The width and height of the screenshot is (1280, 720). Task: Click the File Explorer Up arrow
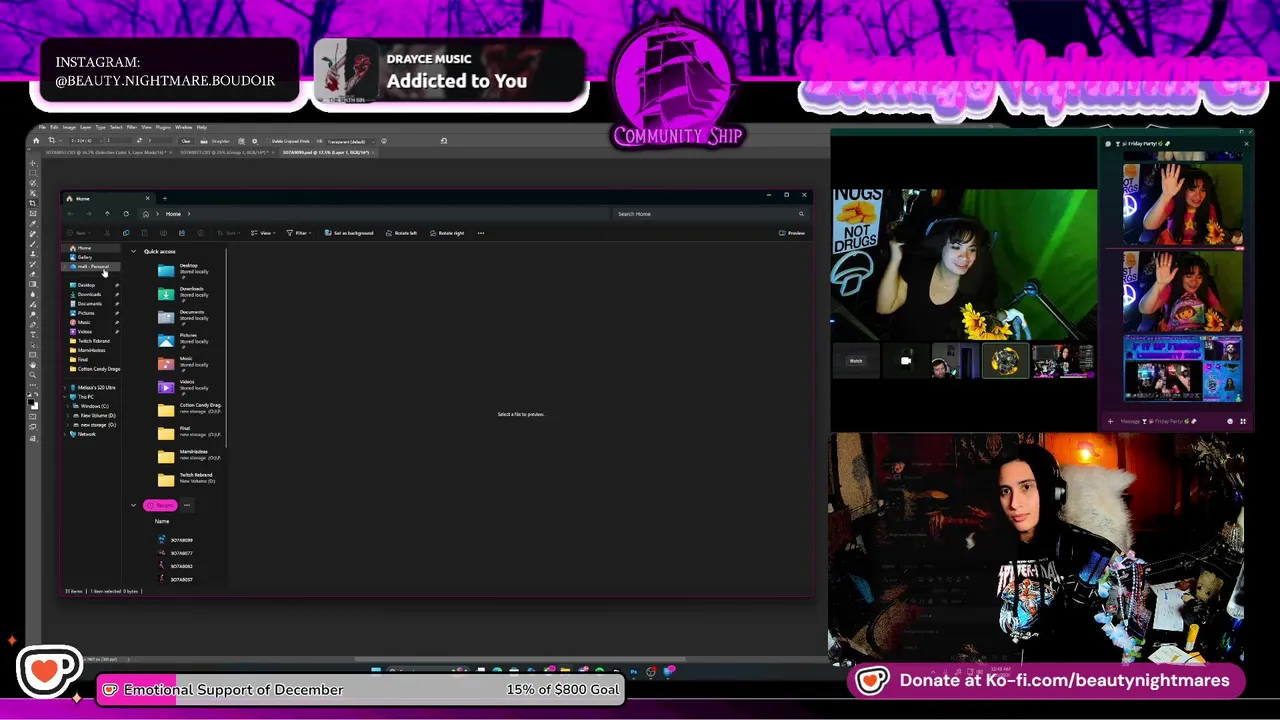tap(107, 214)
